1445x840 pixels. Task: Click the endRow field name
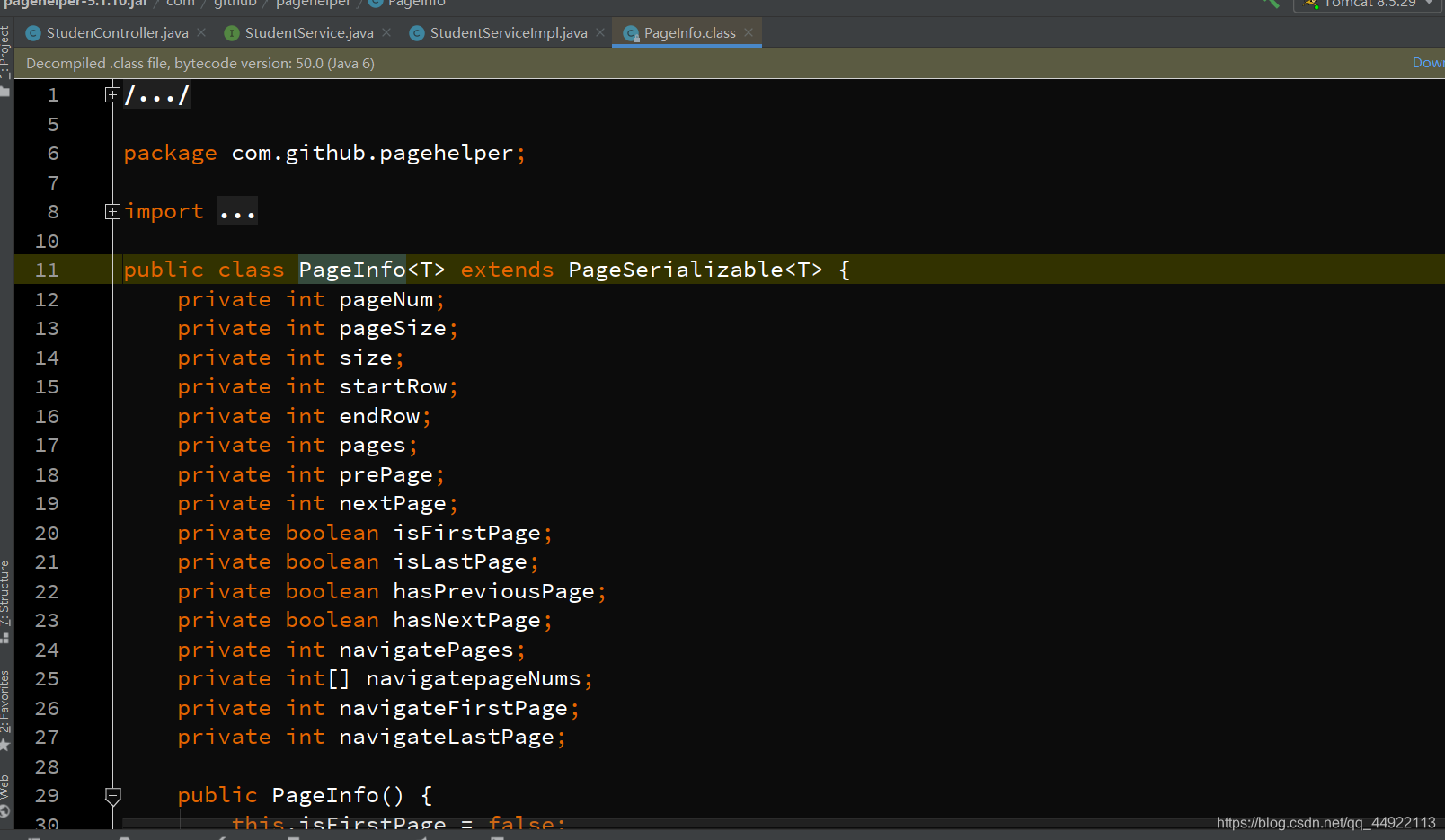pos(379,417)
